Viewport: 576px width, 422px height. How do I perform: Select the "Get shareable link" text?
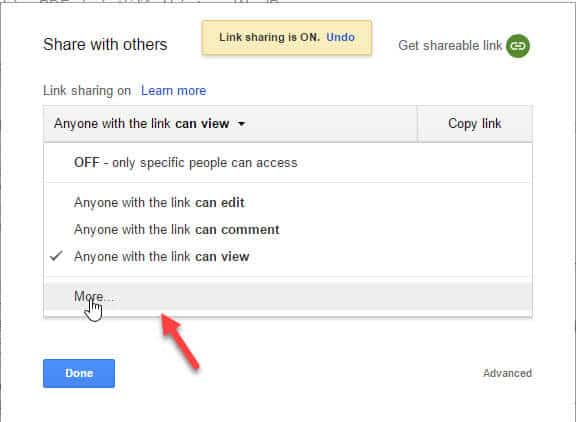tap(450, 46)
